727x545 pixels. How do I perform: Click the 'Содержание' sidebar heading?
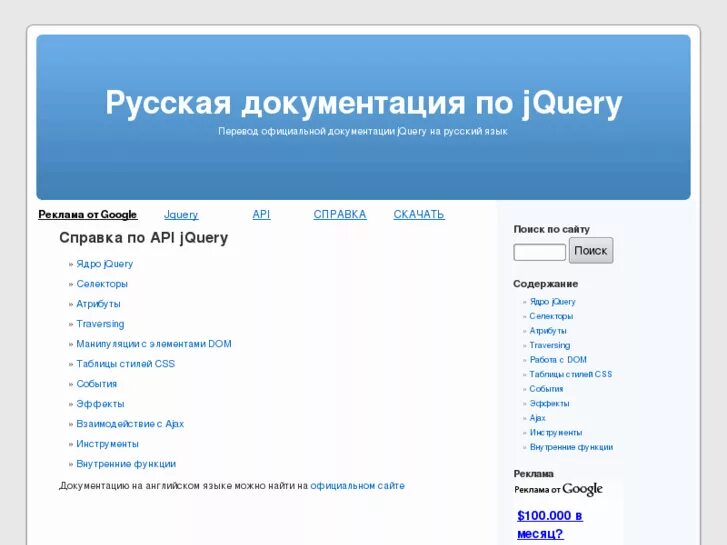tap(546, 283)
